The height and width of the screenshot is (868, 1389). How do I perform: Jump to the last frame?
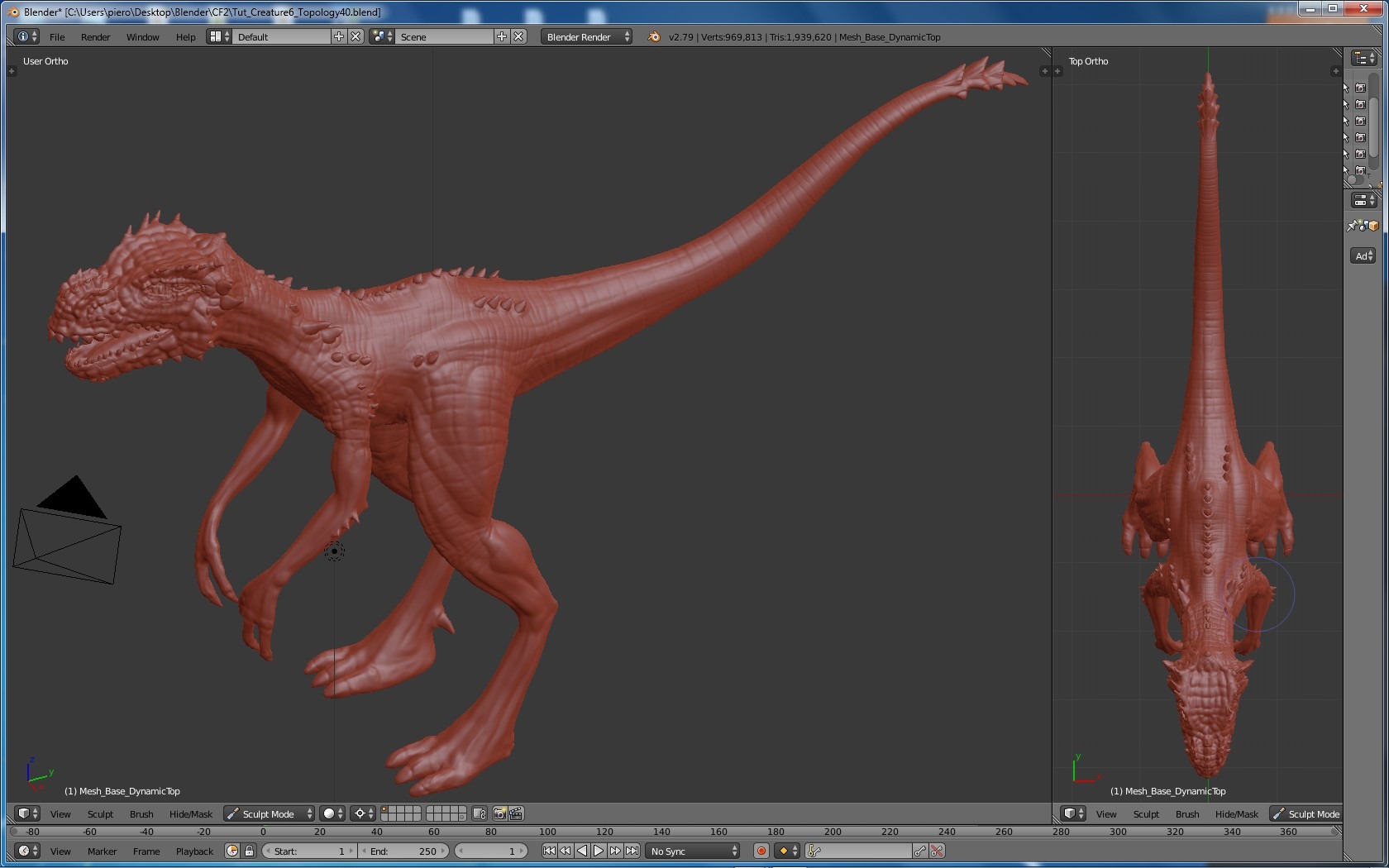[632, 851]
